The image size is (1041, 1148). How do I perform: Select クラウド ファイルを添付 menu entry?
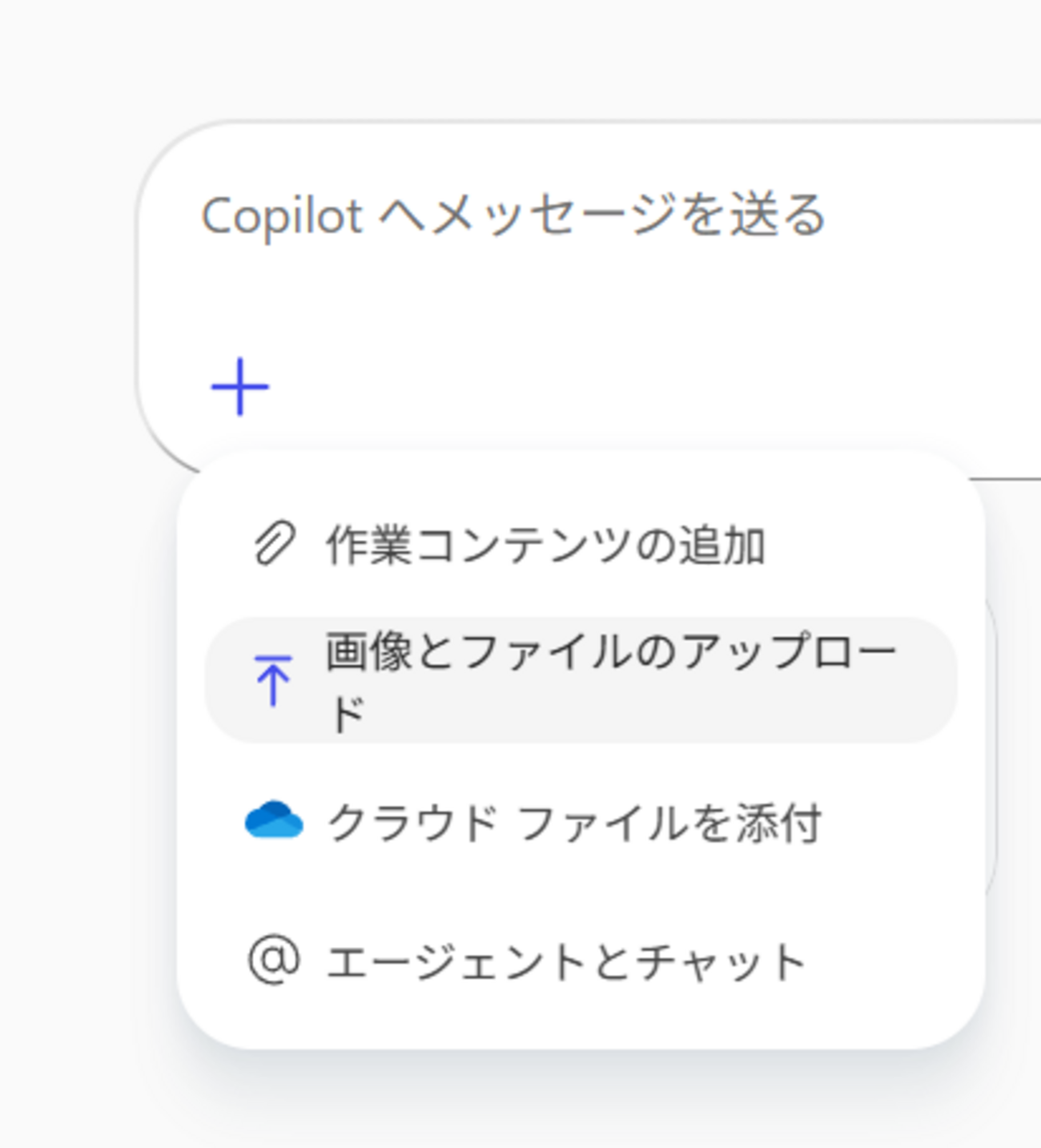[573, 823]
